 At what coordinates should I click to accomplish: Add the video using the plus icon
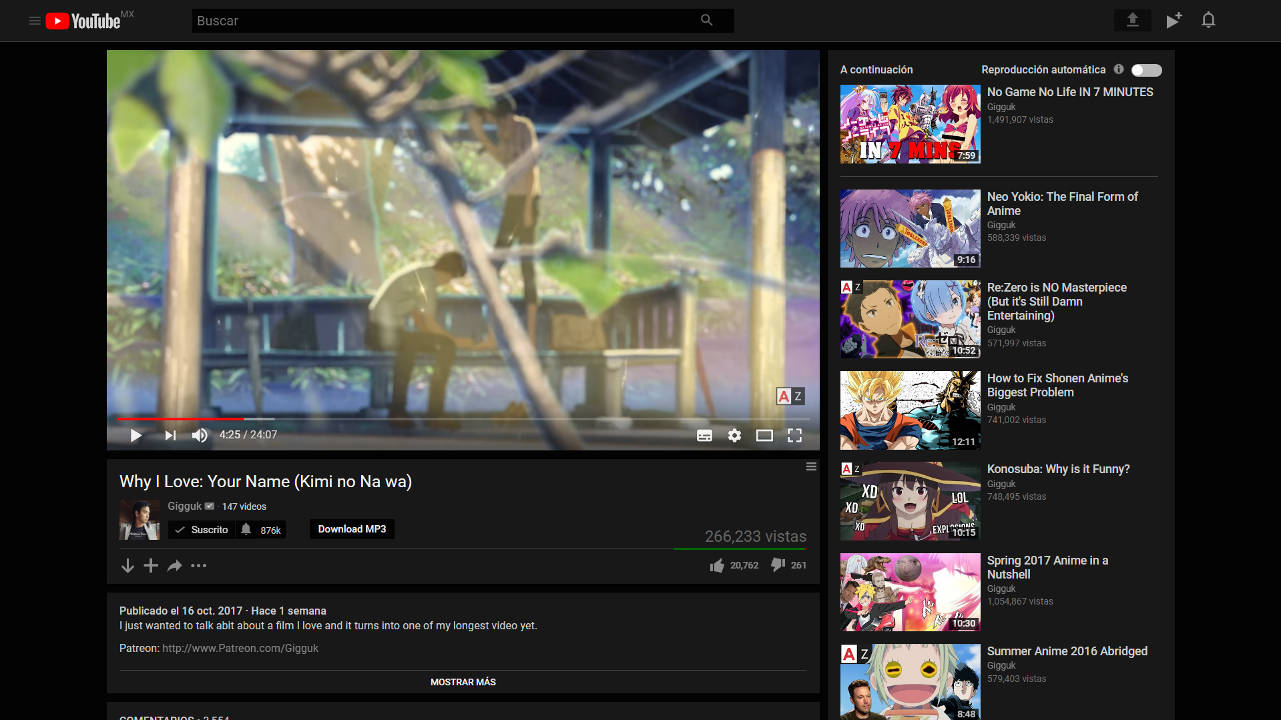[151, 566]
